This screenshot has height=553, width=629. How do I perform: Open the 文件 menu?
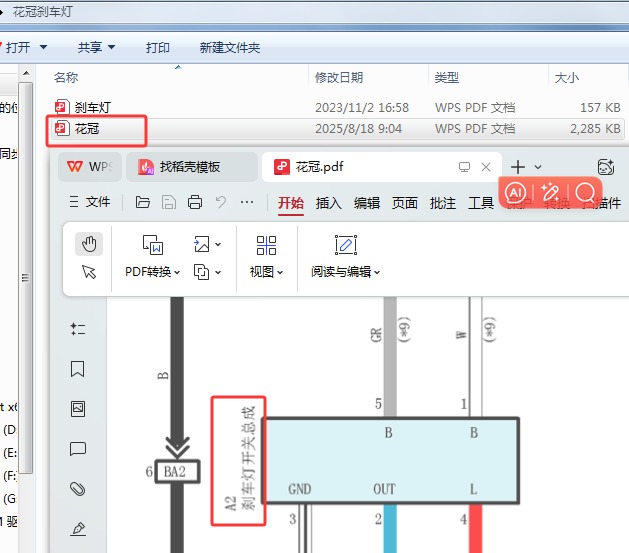(90, 202)
